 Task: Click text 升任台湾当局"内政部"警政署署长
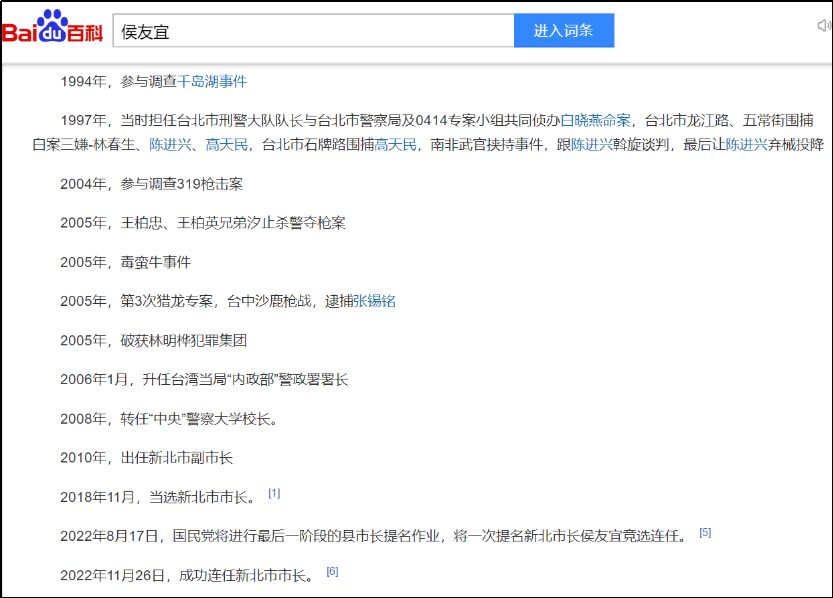click(x=245, y=379)
